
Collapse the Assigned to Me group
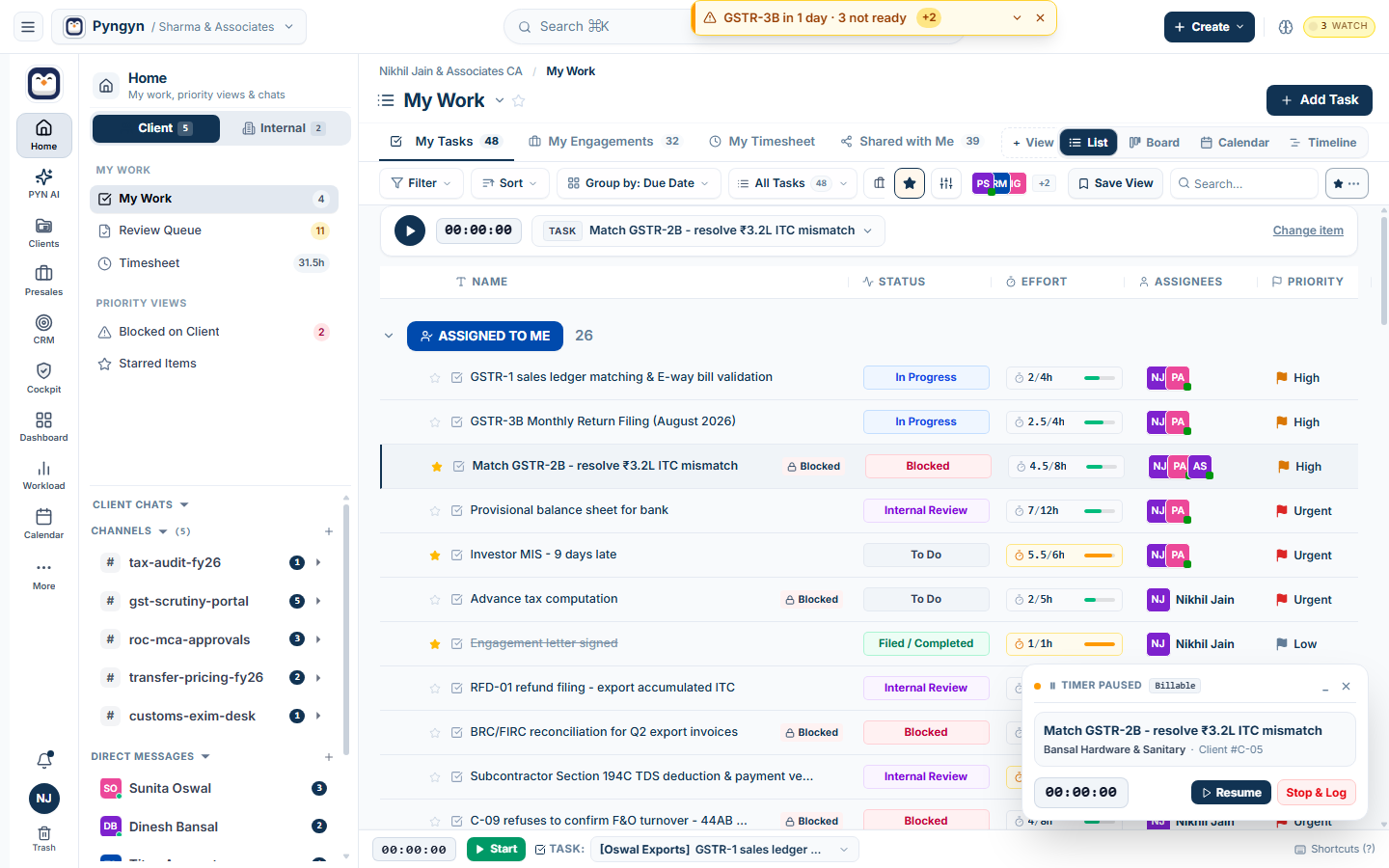coord(389,336)
